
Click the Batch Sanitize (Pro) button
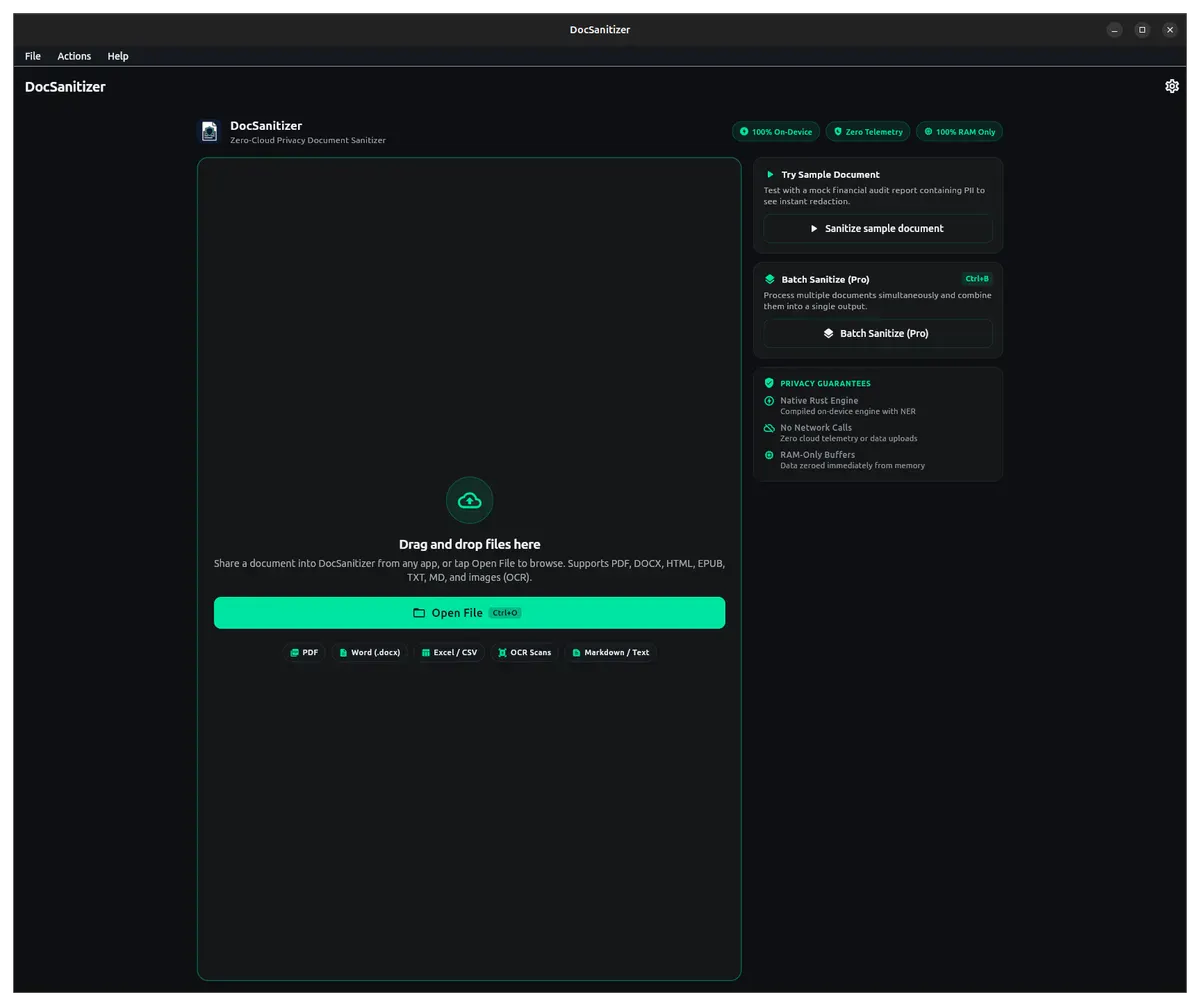click(x=878, y=333)
